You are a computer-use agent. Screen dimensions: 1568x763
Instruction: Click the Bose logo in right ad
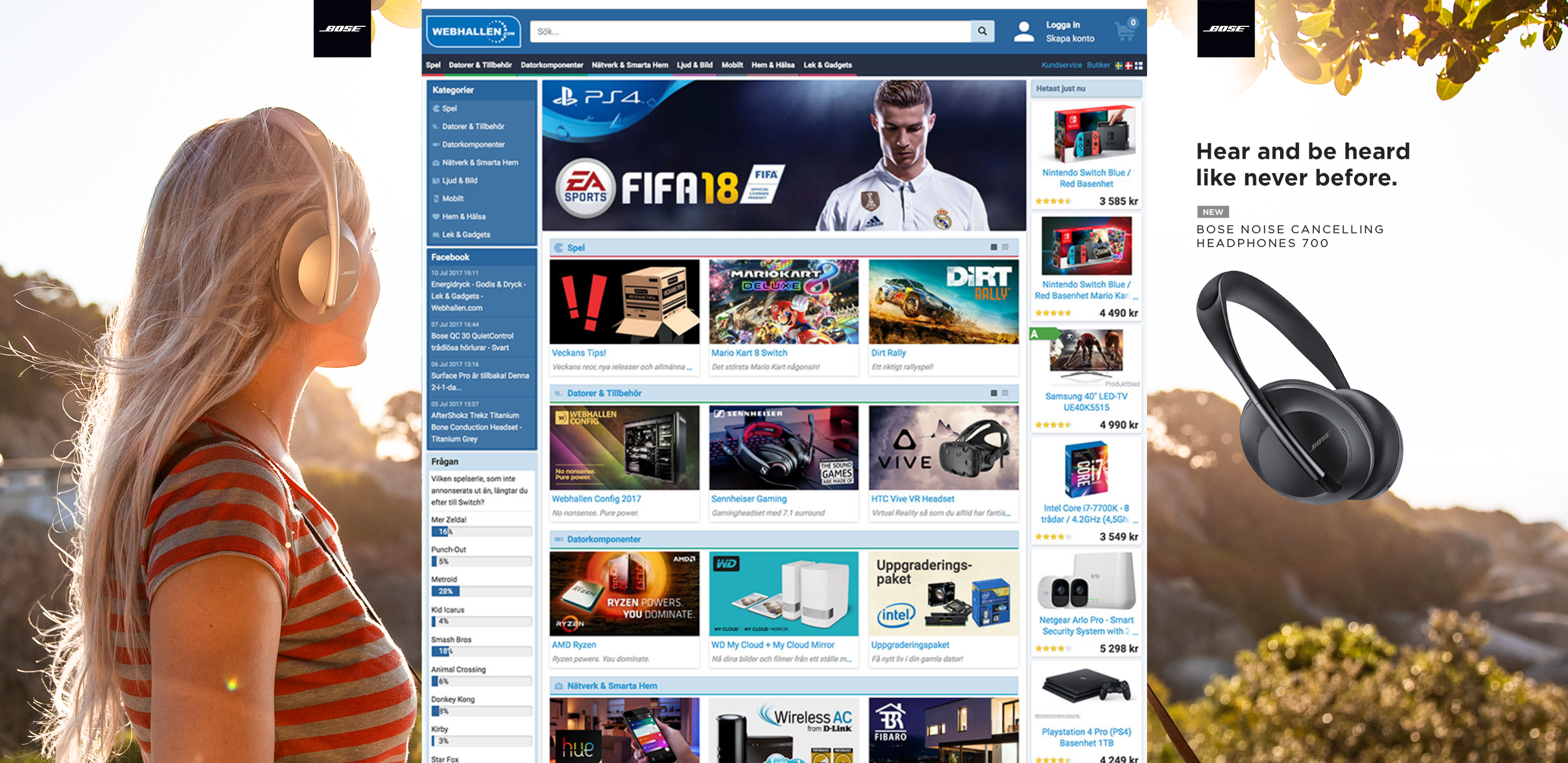click(x=1226, y=29)
